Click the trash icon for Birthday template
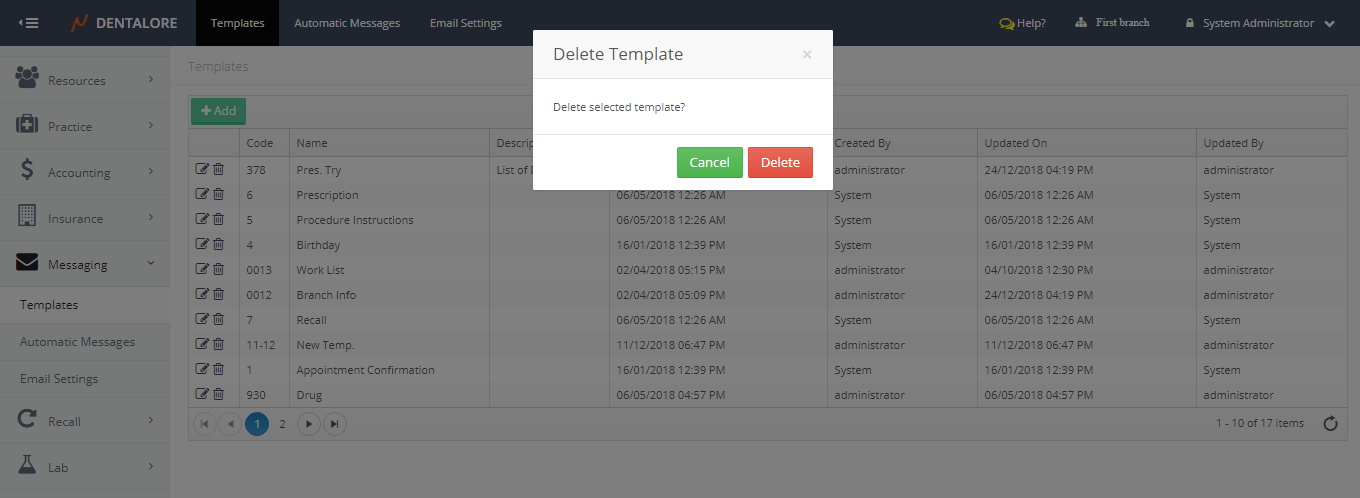Screen dimensions: 1360x498 pos(218,244)
